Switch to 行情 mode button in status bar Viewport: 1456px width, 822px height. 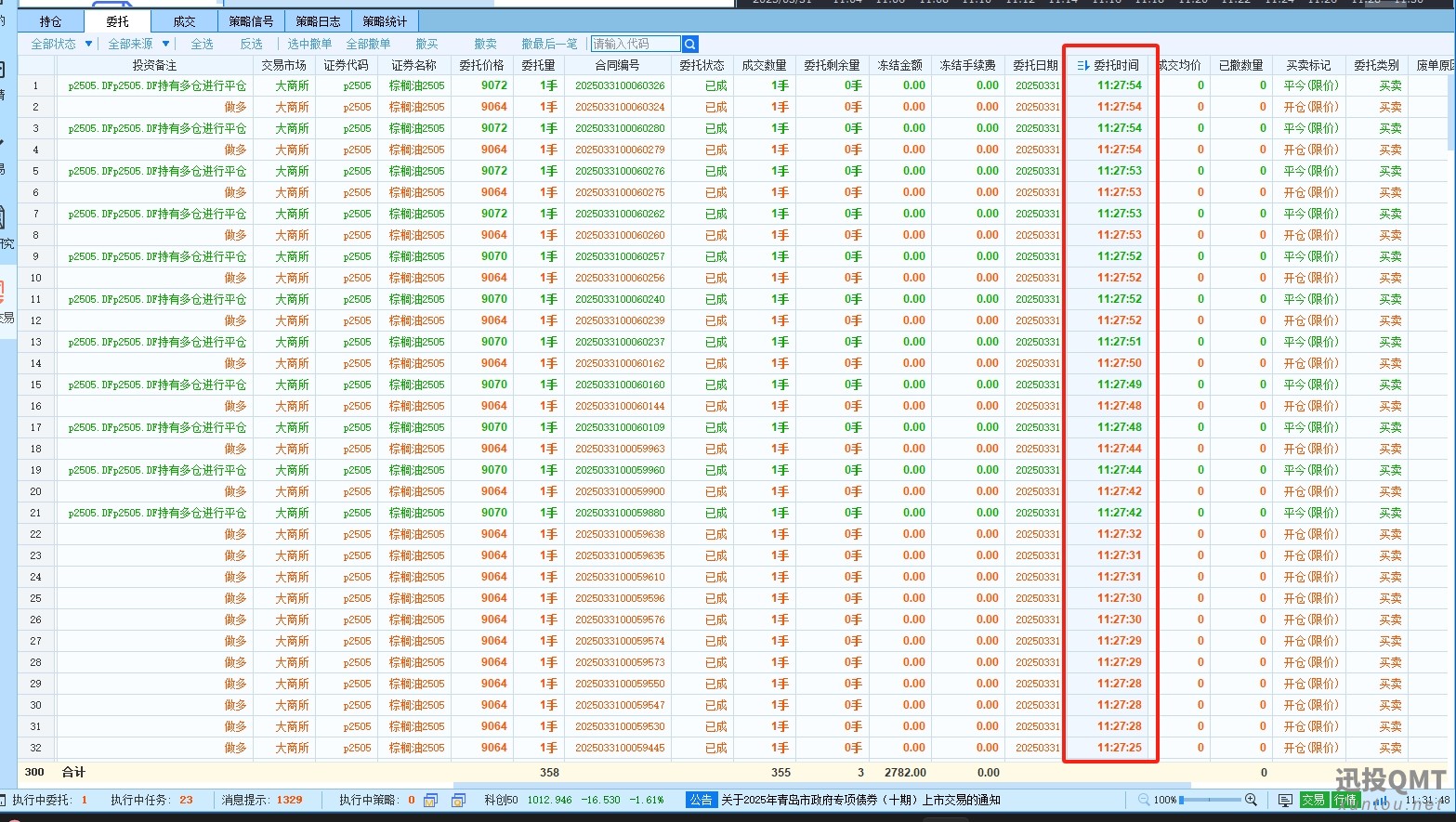point(1345,800)
